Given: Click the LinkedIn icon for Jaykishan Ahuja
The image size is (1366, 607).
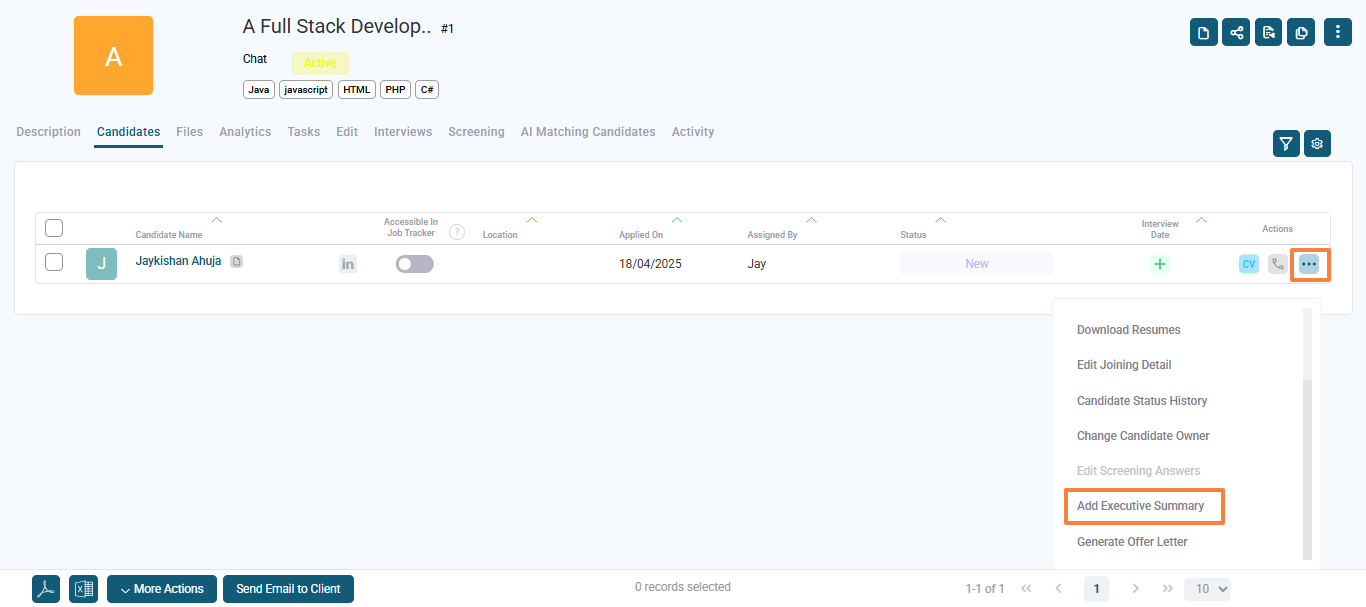Looking at the screenshot, I should tap(348, 264).
